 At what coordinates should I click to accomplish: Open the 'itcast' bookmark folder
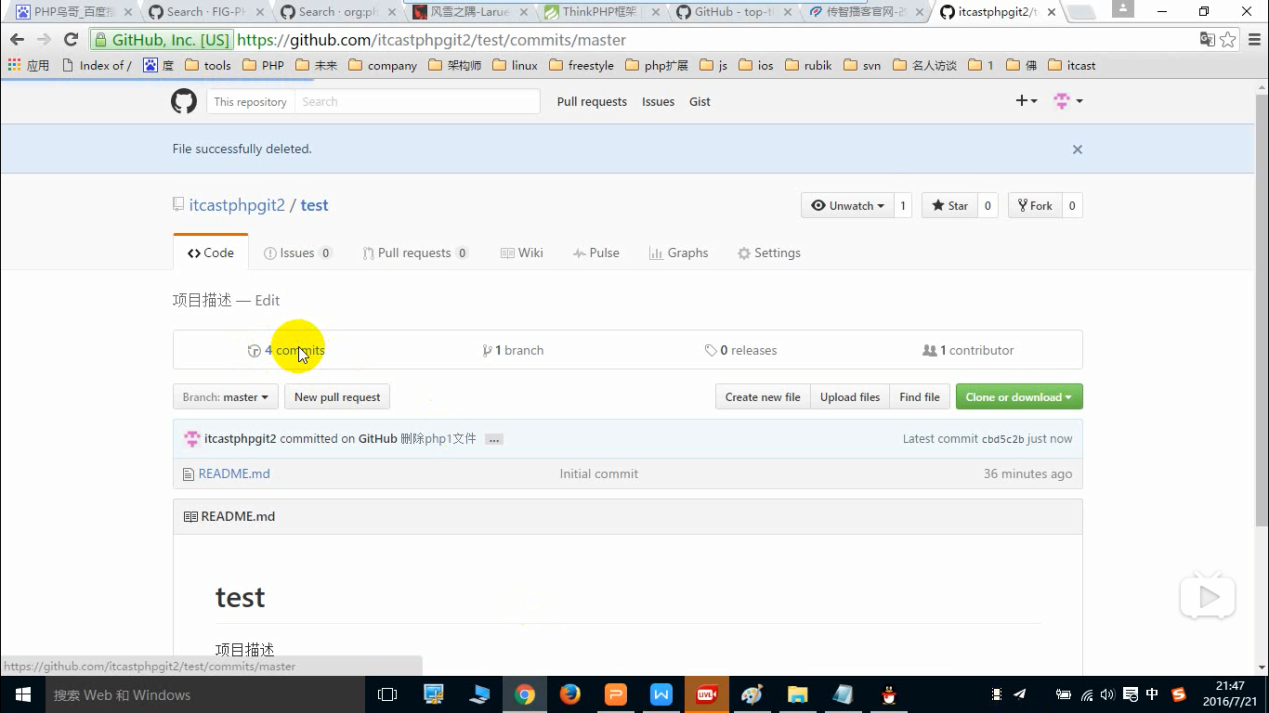pyautogui.click(x=1072, y=65)
